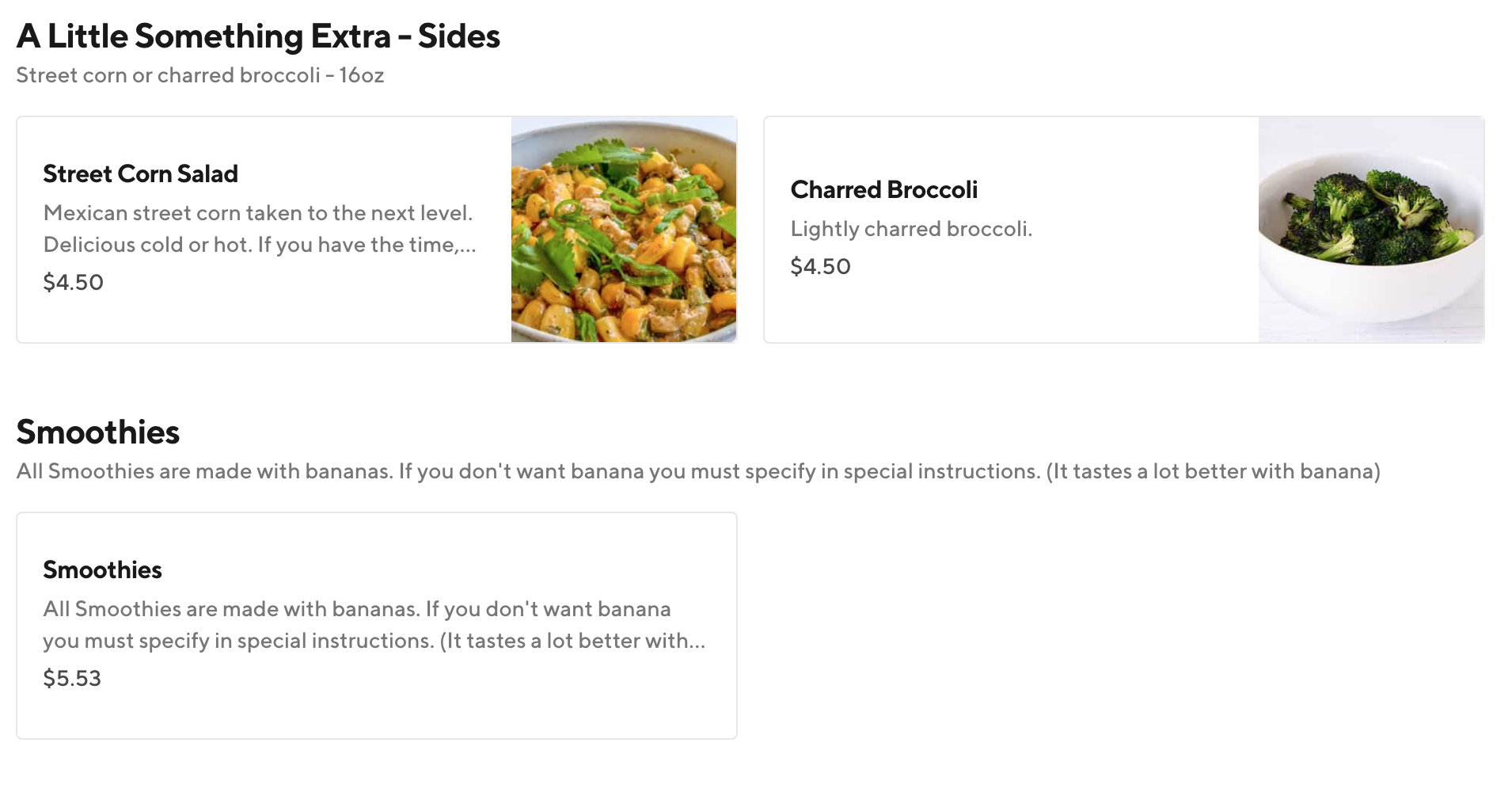Open the Charred Broccoli bowl photo
Screen dimensions: 1512x792
point(1371,230)
